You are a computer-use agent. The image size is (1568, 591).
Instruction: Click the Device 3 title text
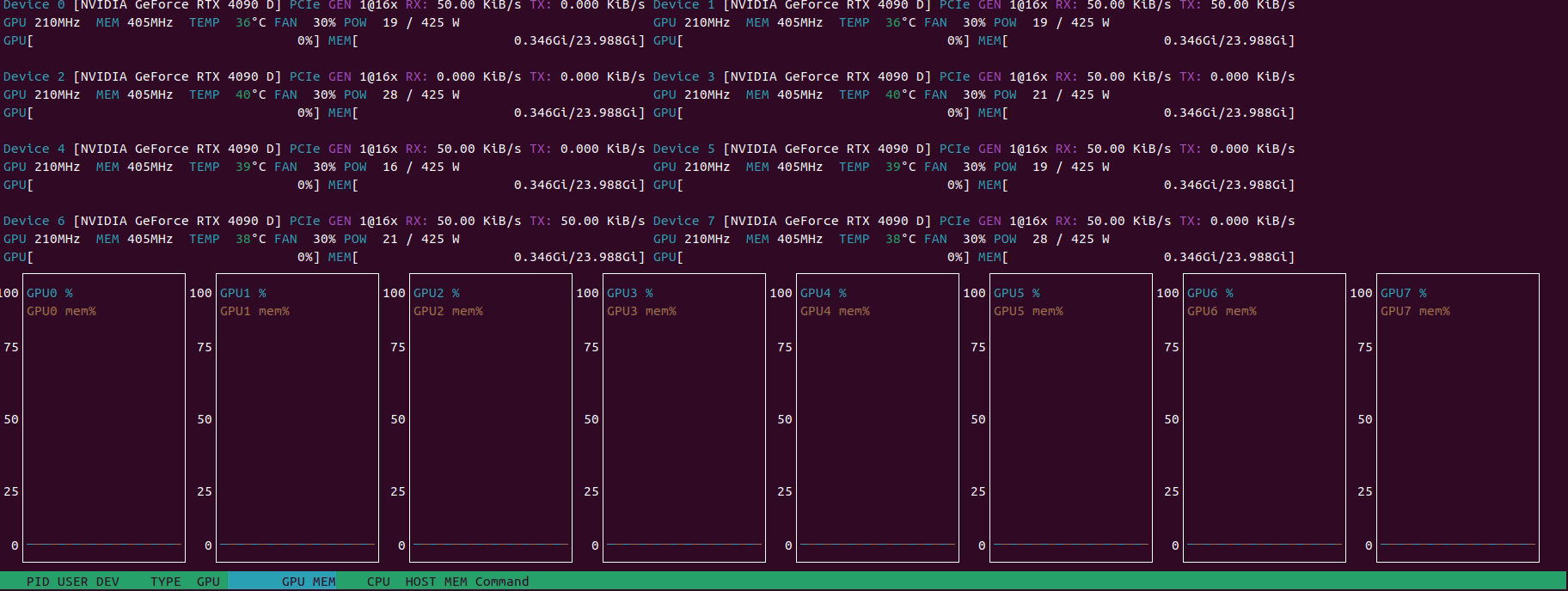point(684,76)
